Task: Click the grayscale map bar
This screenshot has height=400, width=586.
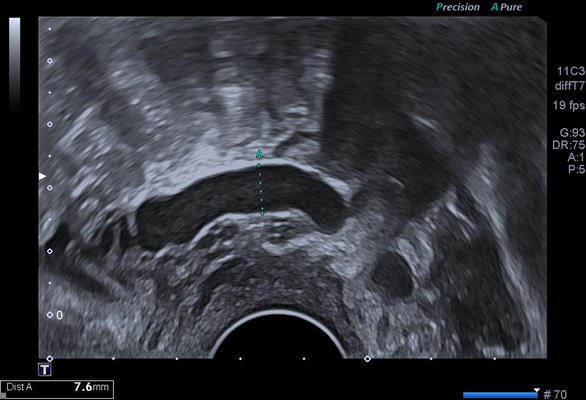Action: pyautogui.click(x=15, y=64)
